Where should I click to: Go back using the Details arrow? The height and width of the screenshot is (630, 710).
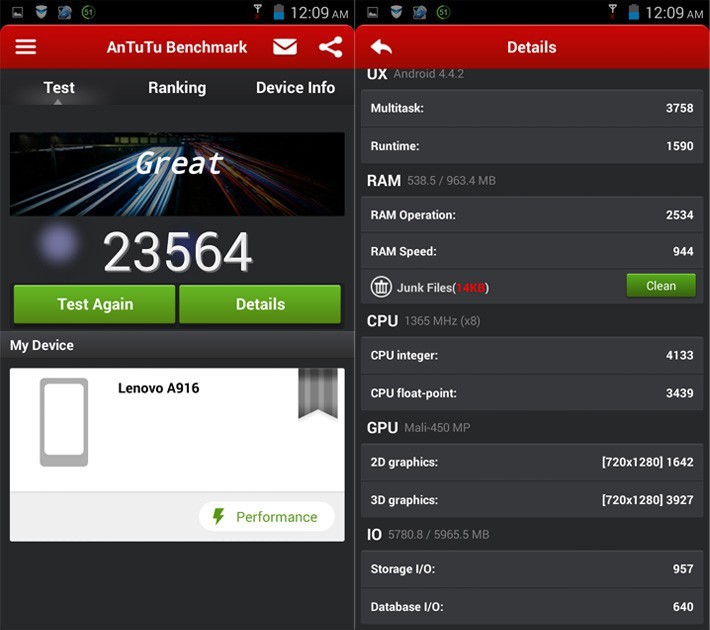(x=381, y=47)
